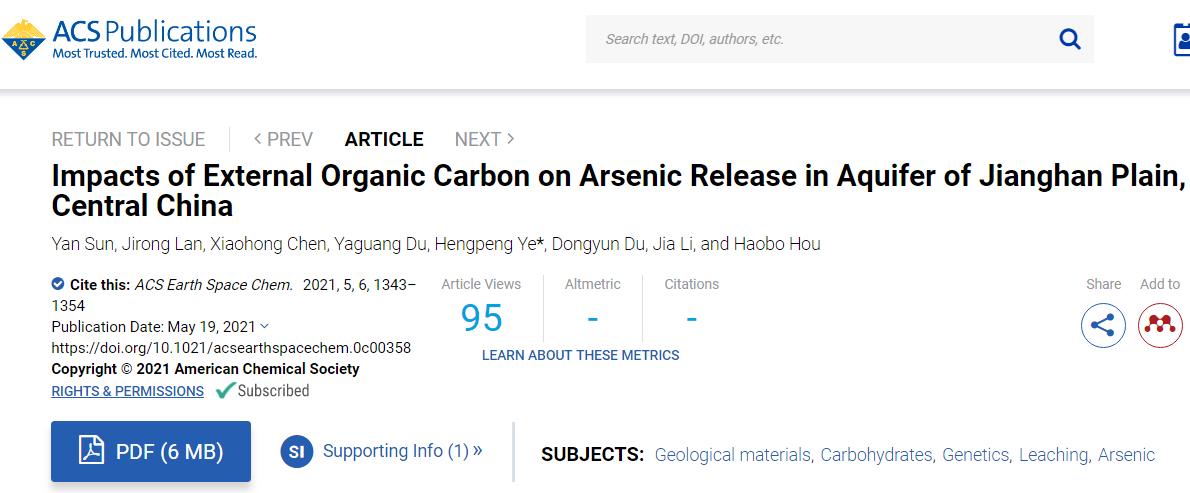Select the Arsenic subject link
This screenshot has width=1190, height=493.
(1126, 455)
